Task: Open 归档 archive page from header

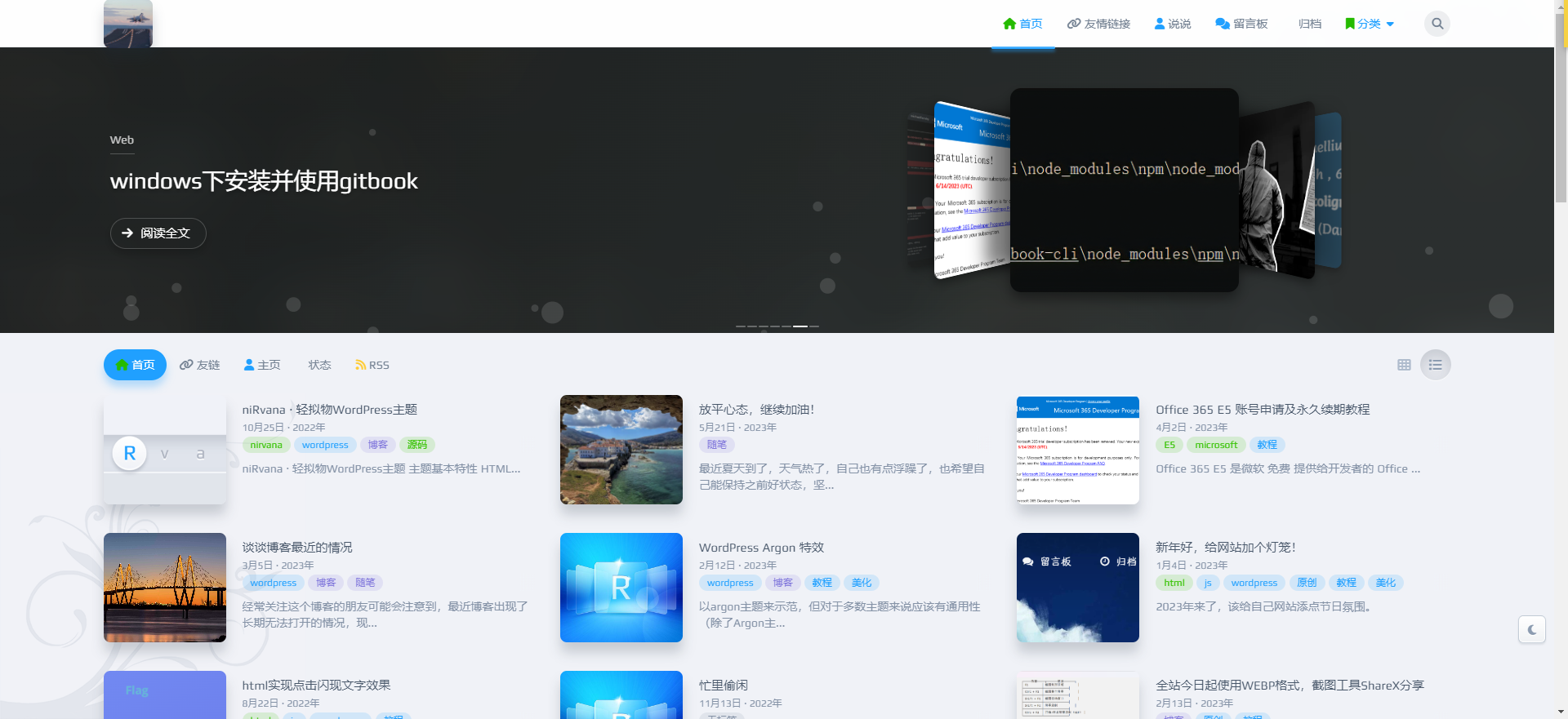Action: pyautogui.click(x=1309, y=24)
